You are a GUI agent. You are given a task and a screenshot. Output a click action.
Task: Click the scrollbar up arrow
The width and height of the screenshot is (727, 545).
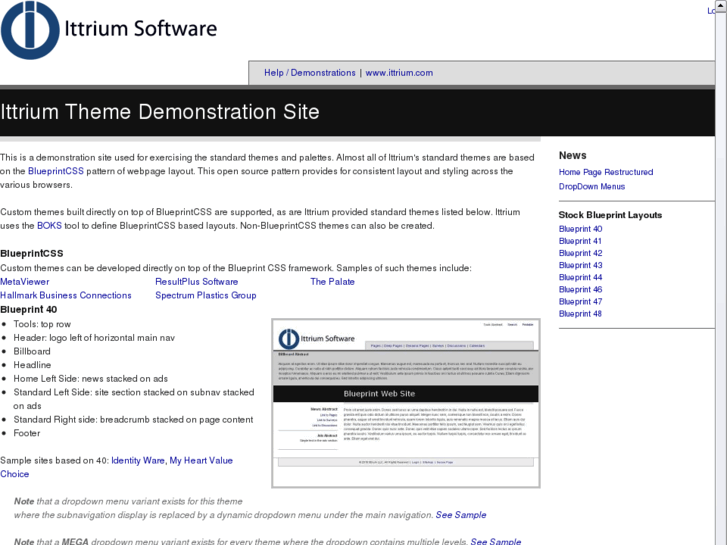click(x=721, y=5)
